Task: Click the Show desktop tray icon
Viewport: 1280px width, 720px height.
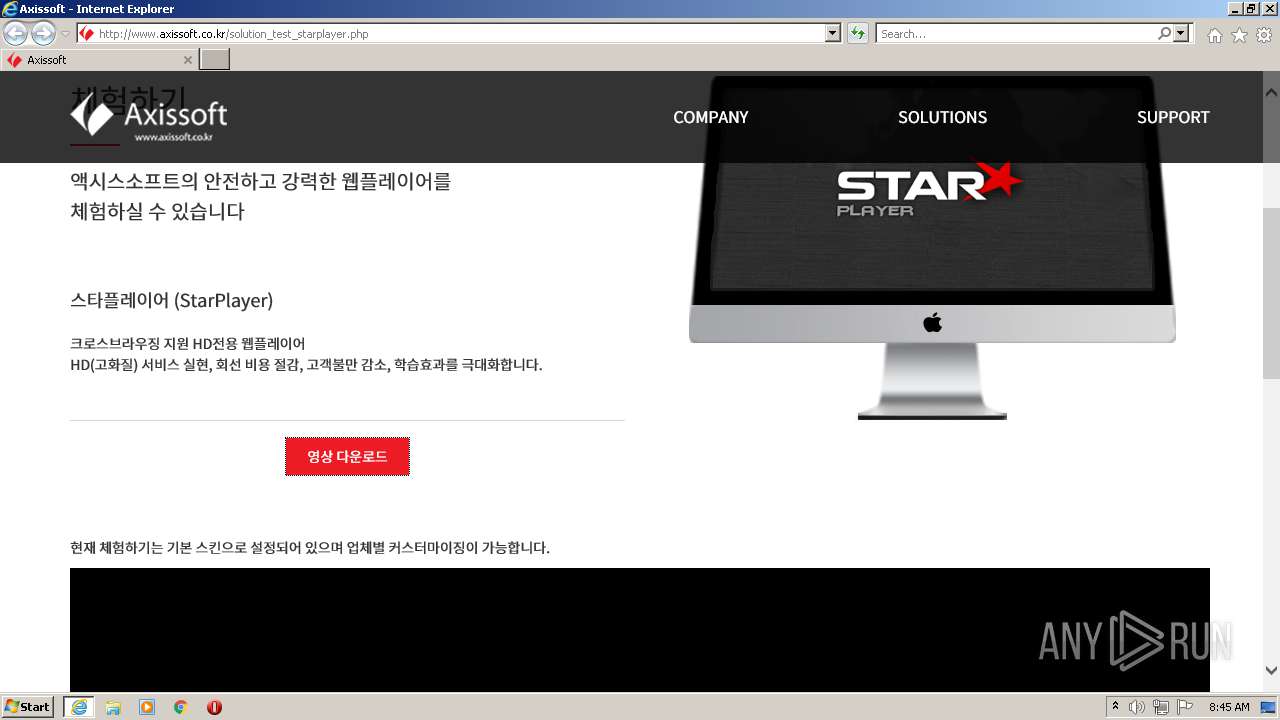Action: tap(1268, 706)
